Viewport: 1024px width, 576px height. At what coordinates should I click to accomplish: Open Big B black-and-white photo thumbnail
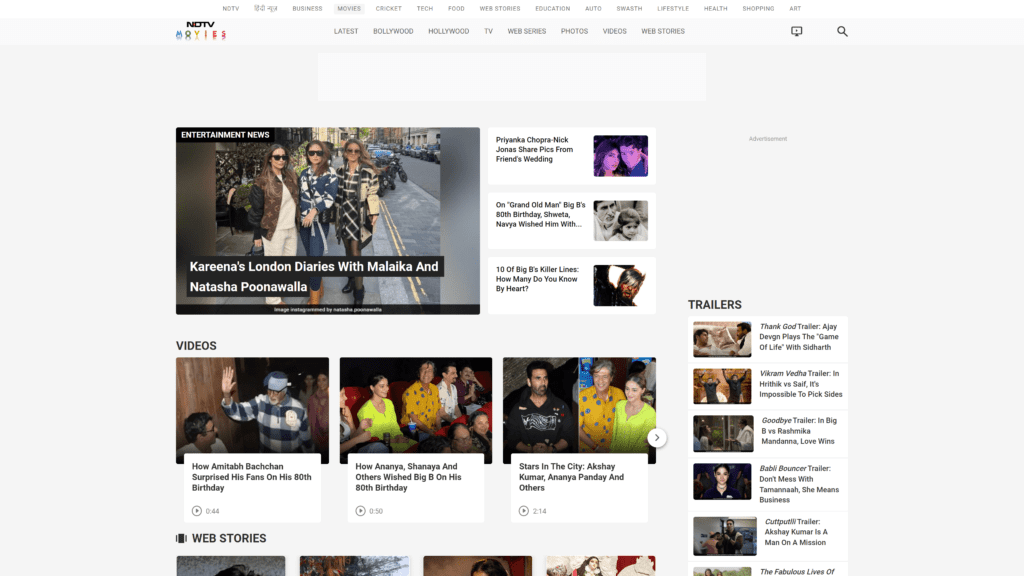click(620, 221)
